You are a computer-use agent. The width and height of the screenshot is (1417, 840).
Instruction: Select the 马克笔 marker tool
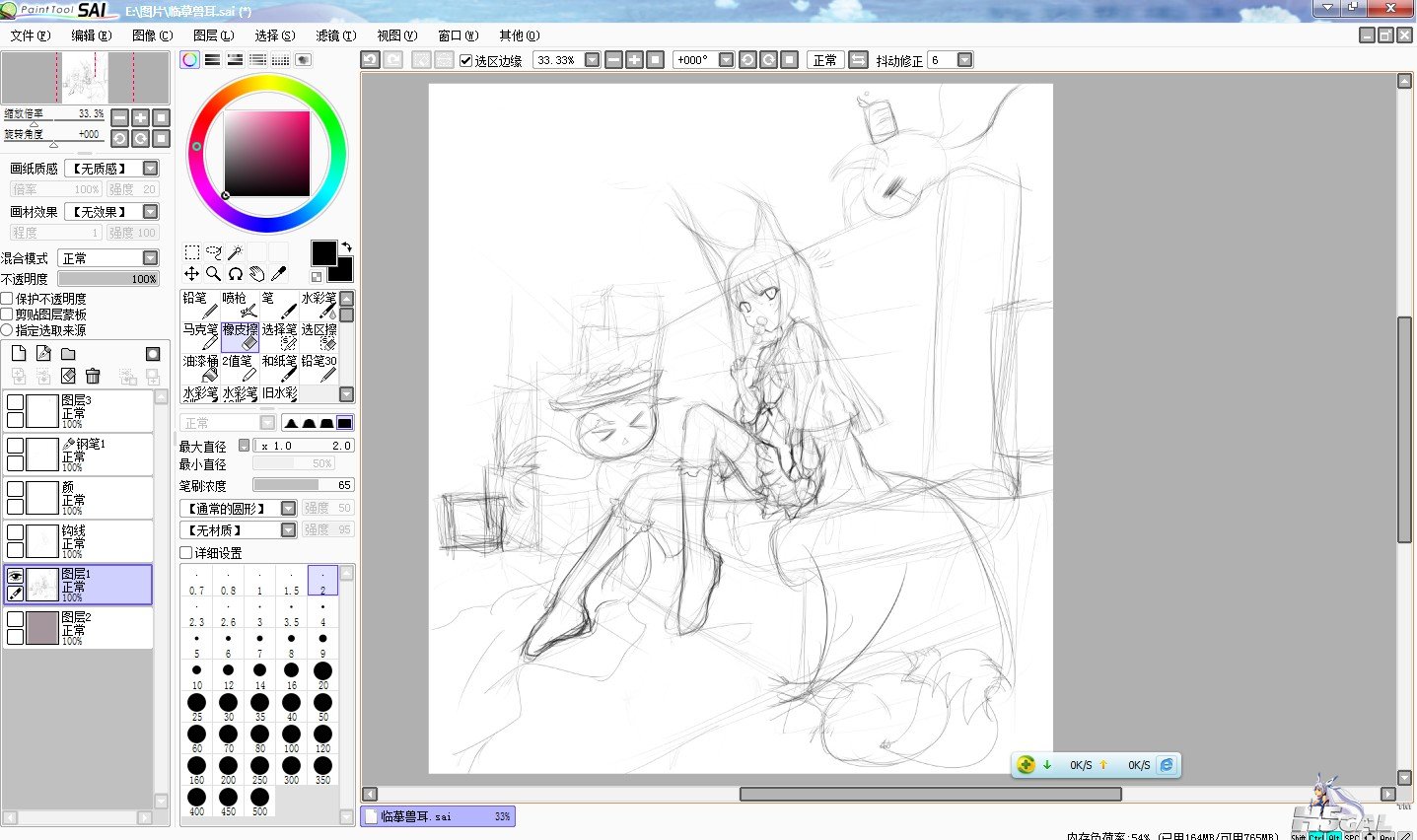tap(200, 337)
